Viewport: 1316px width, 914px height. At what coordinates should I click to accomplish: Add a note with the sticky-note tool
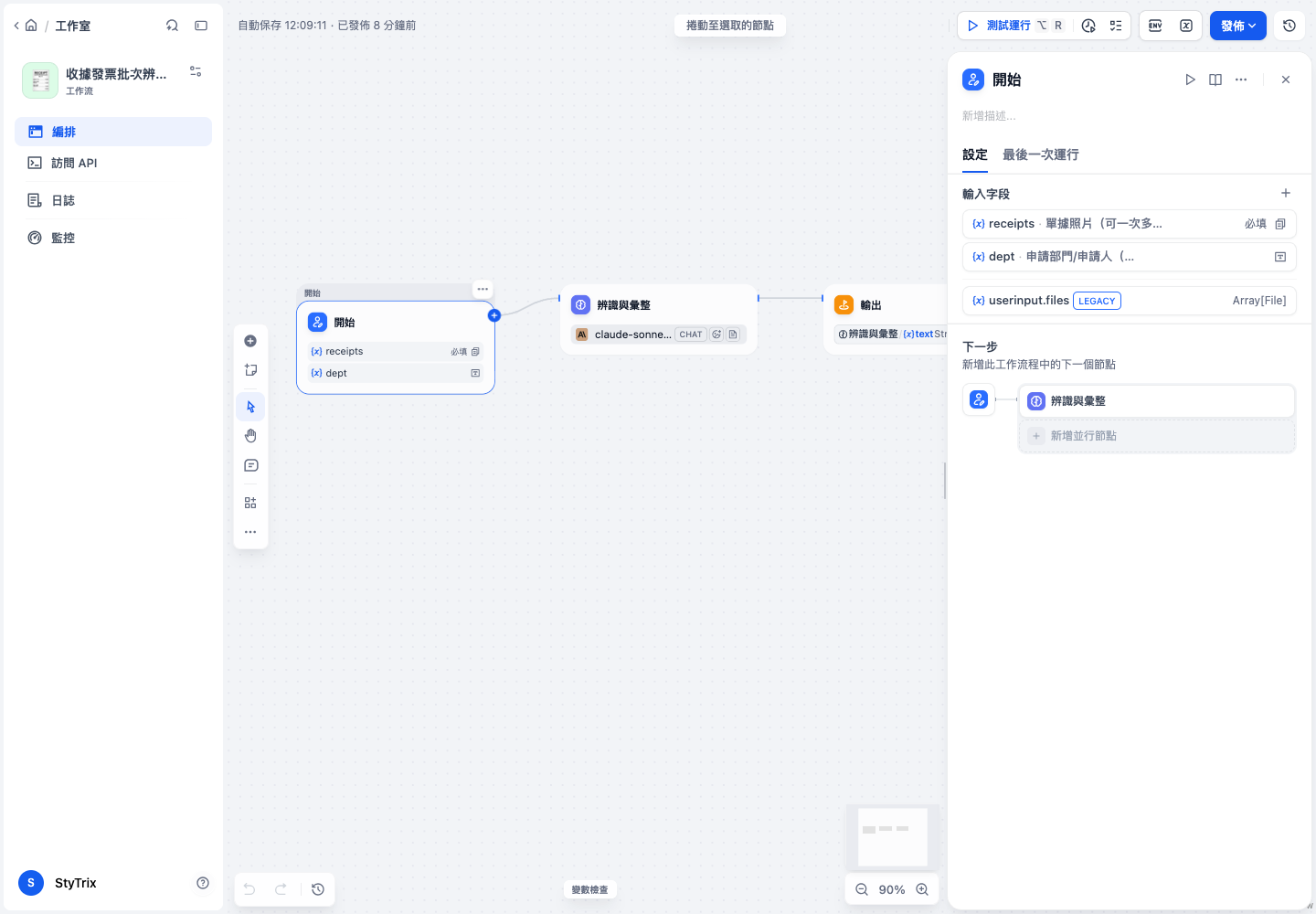250,370
